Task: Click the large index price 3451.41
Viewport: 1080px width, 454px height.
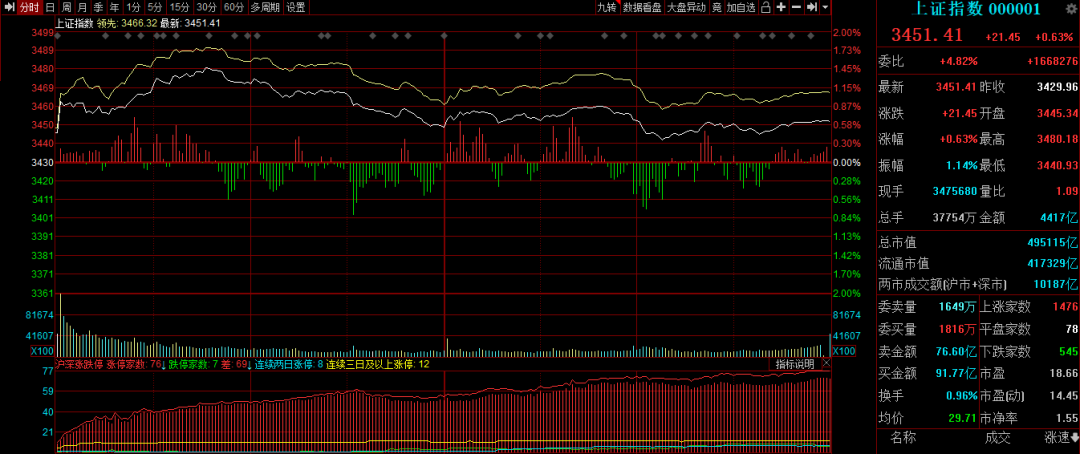Action: (926, 35)
